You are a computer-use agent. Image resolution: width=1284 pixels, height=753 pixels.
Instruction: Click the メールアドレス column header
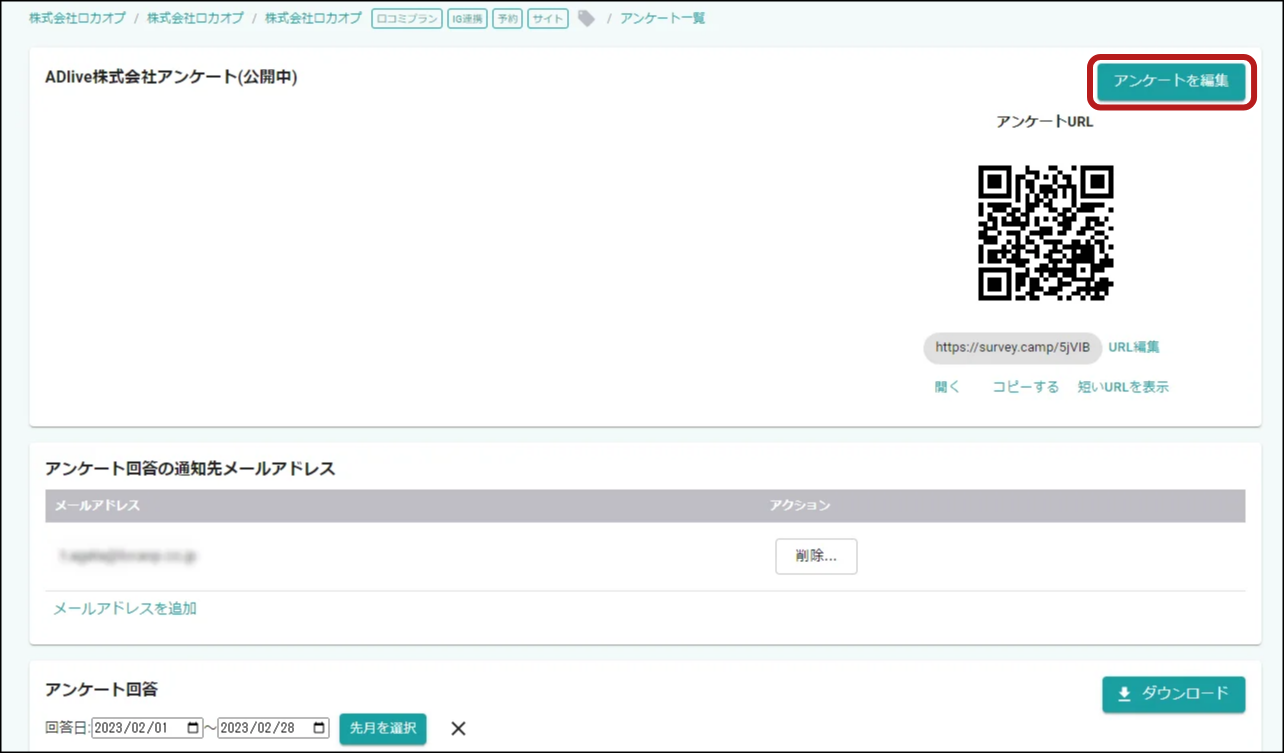tap(97, 505)
